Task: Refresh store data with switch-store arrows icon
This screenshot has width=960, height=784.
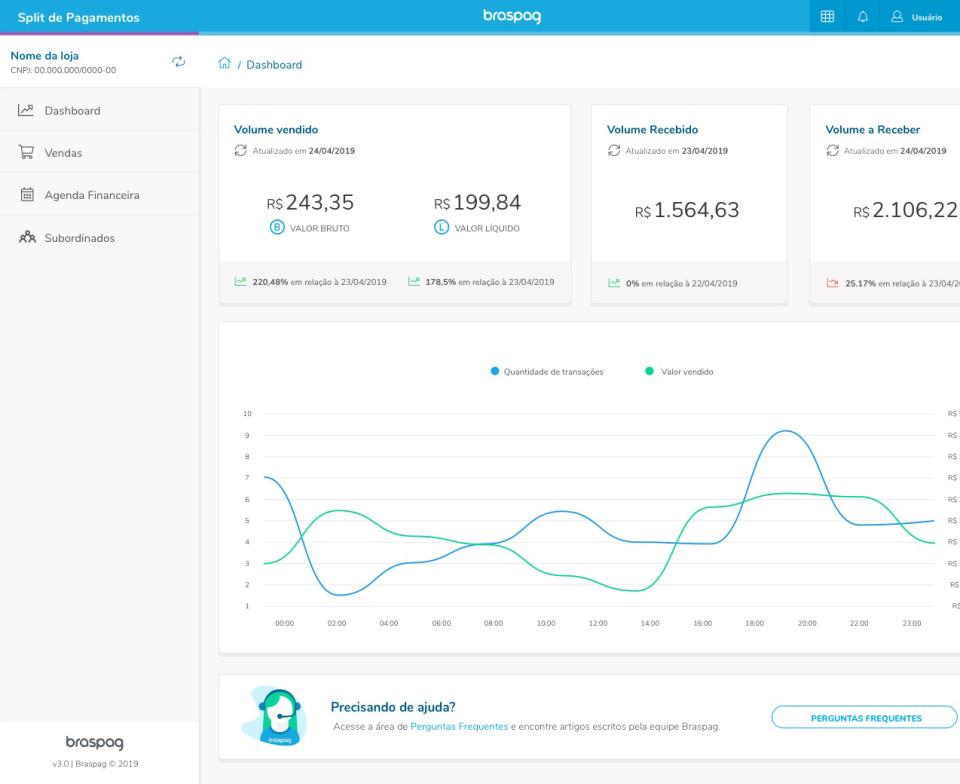Action: coord(178,61)
